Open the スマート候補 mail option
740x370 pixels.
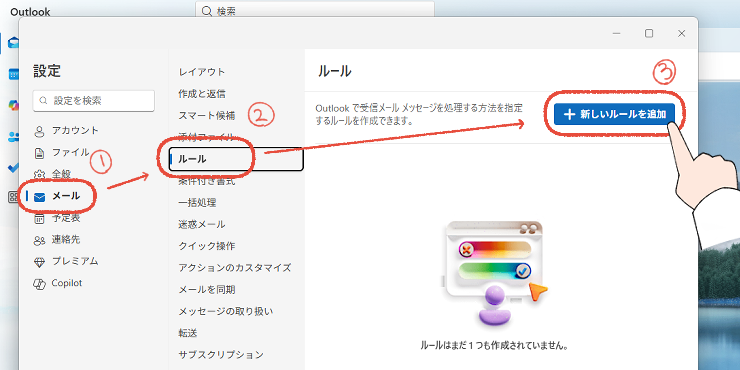[x=207, y=115]
